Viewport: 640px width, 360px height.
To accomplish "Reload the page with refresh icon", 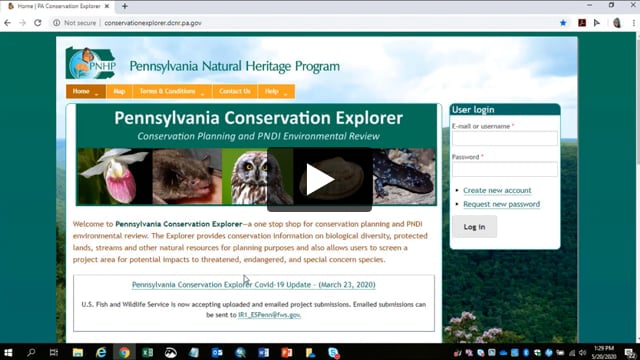I will point(38,23).
